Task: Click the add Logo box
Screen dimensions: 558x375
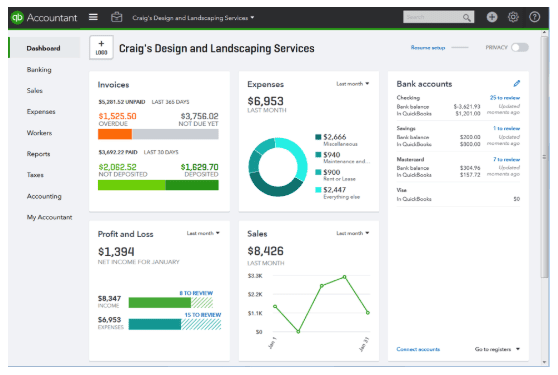Action: (101, 47)
